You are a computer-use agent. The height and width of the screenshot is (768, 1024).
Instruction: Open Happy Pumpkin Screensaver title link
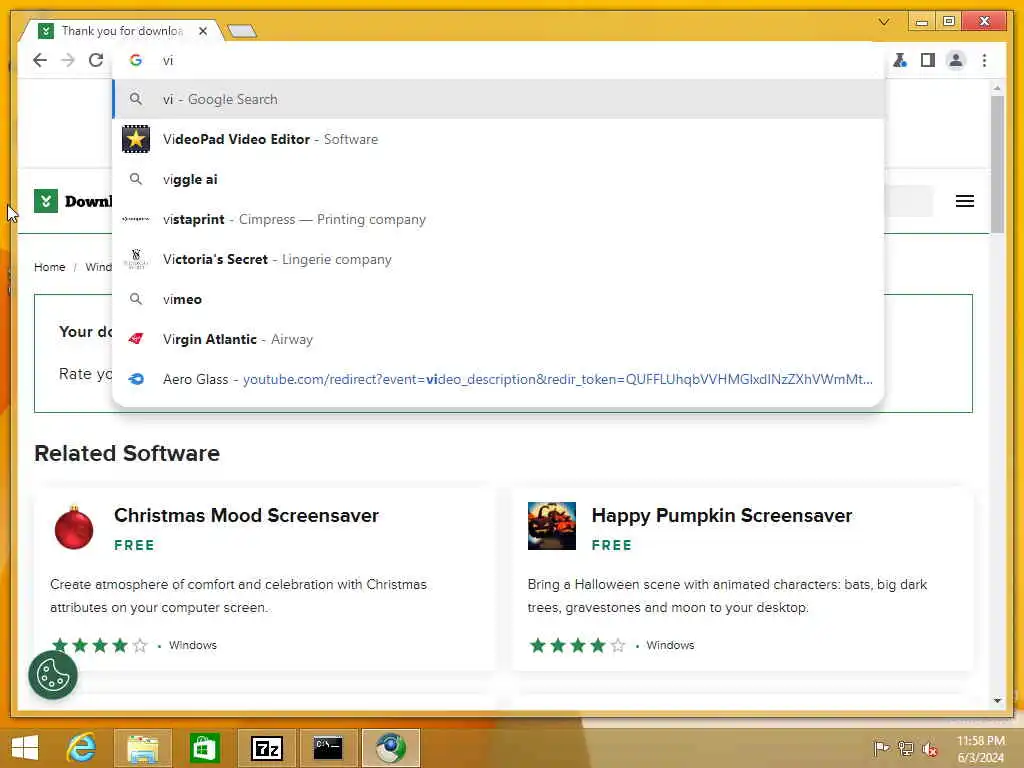[x=722, y=515]
